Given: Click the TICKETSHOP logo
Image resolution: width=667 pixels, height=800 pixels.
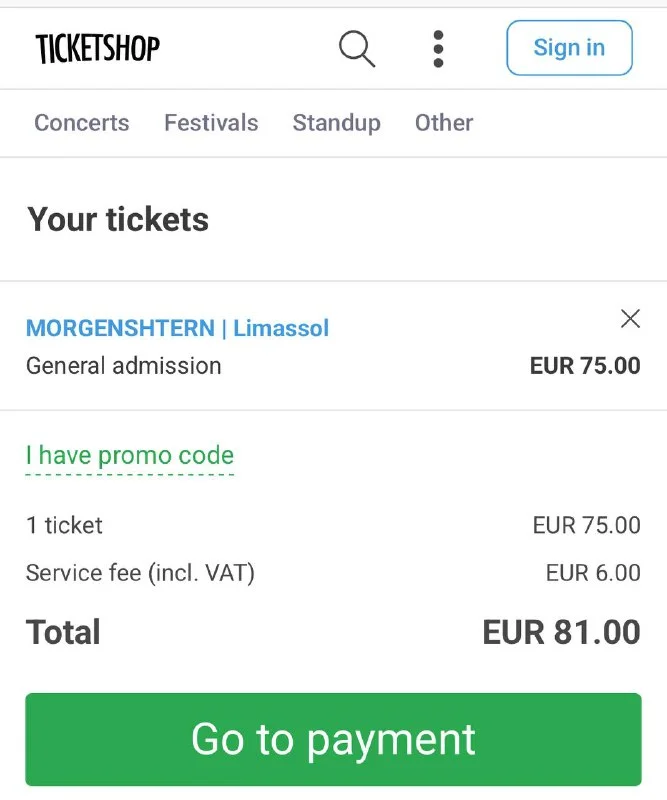Looking at the screenshot, I should 97,47.
